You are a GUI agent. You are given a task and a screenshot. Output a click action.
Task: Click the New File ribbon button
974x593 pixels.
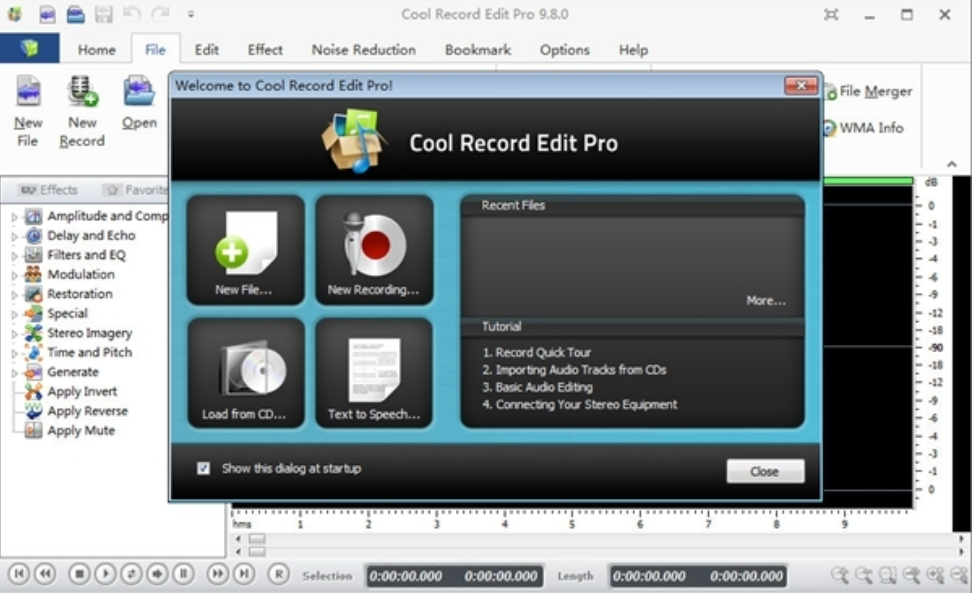28,111
